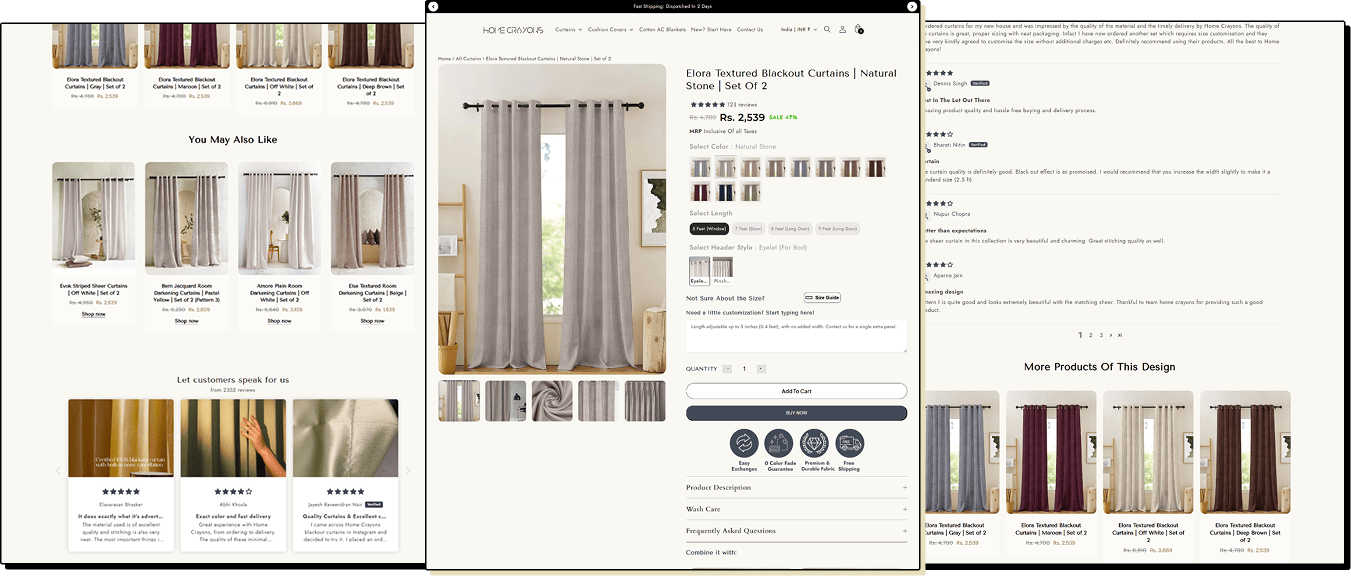Open the user account icon
Viewport: 1351px width, 576px height.
click(x=842, y=29)
